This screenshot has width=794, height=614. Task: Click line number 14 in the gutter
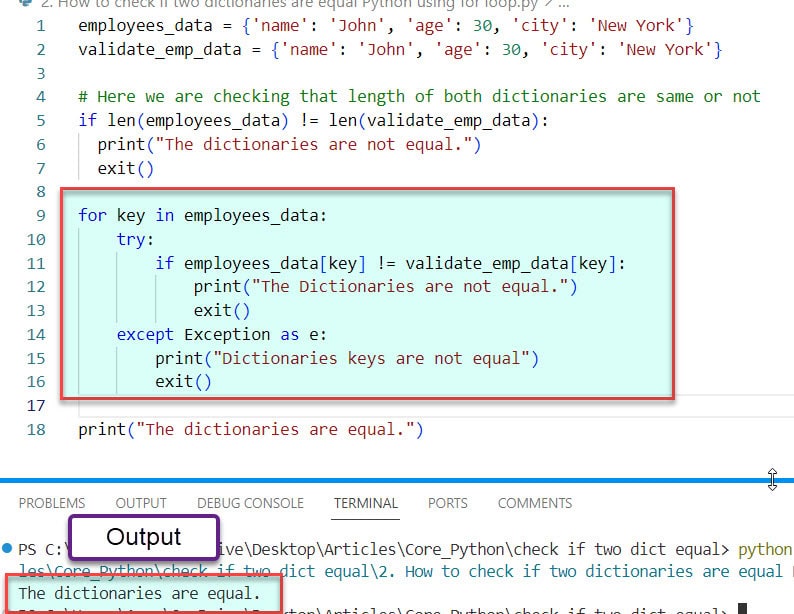[36, 335]
